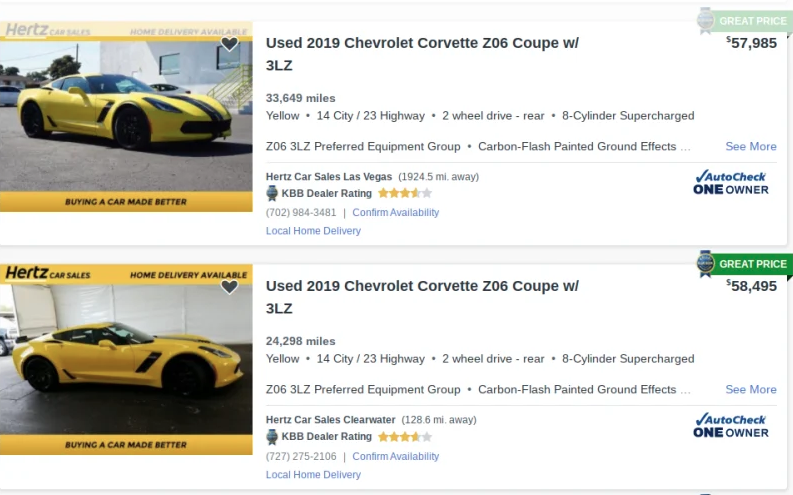The width and height of the screenshot is (793, 495).
Task: Click KBB badge icon for Clearwater dealer
Action: [272, 437]
